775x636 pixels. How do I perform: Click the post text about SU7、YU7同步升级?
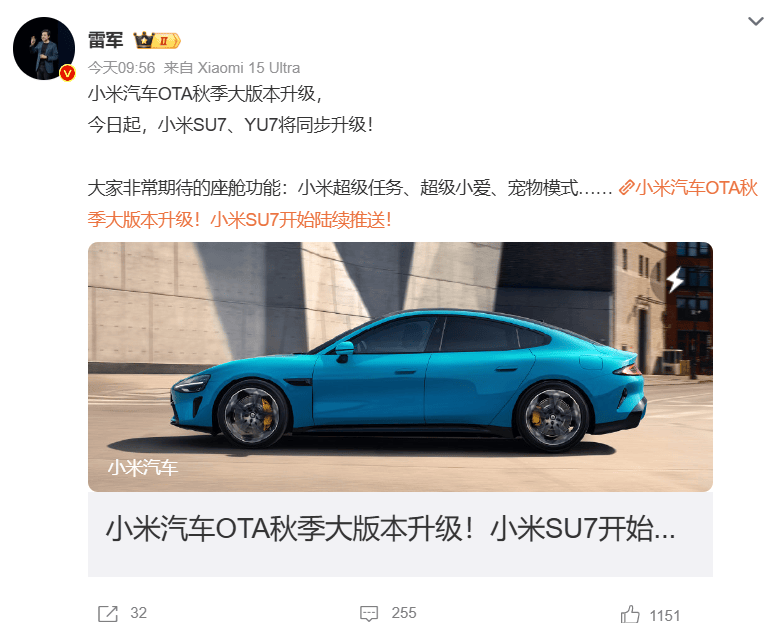(230, 125)
